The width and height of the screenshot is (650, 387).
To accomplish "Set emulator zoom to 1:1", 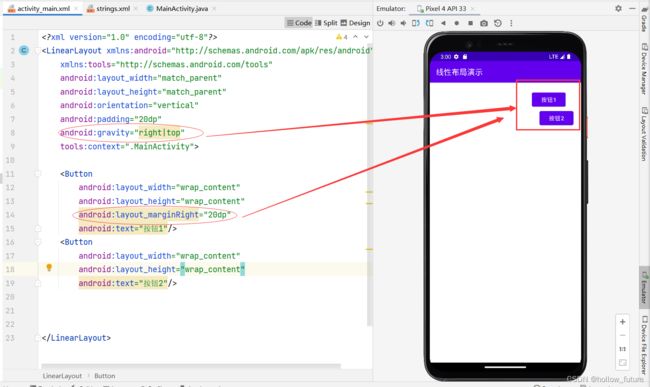I will tap(623, 349).
